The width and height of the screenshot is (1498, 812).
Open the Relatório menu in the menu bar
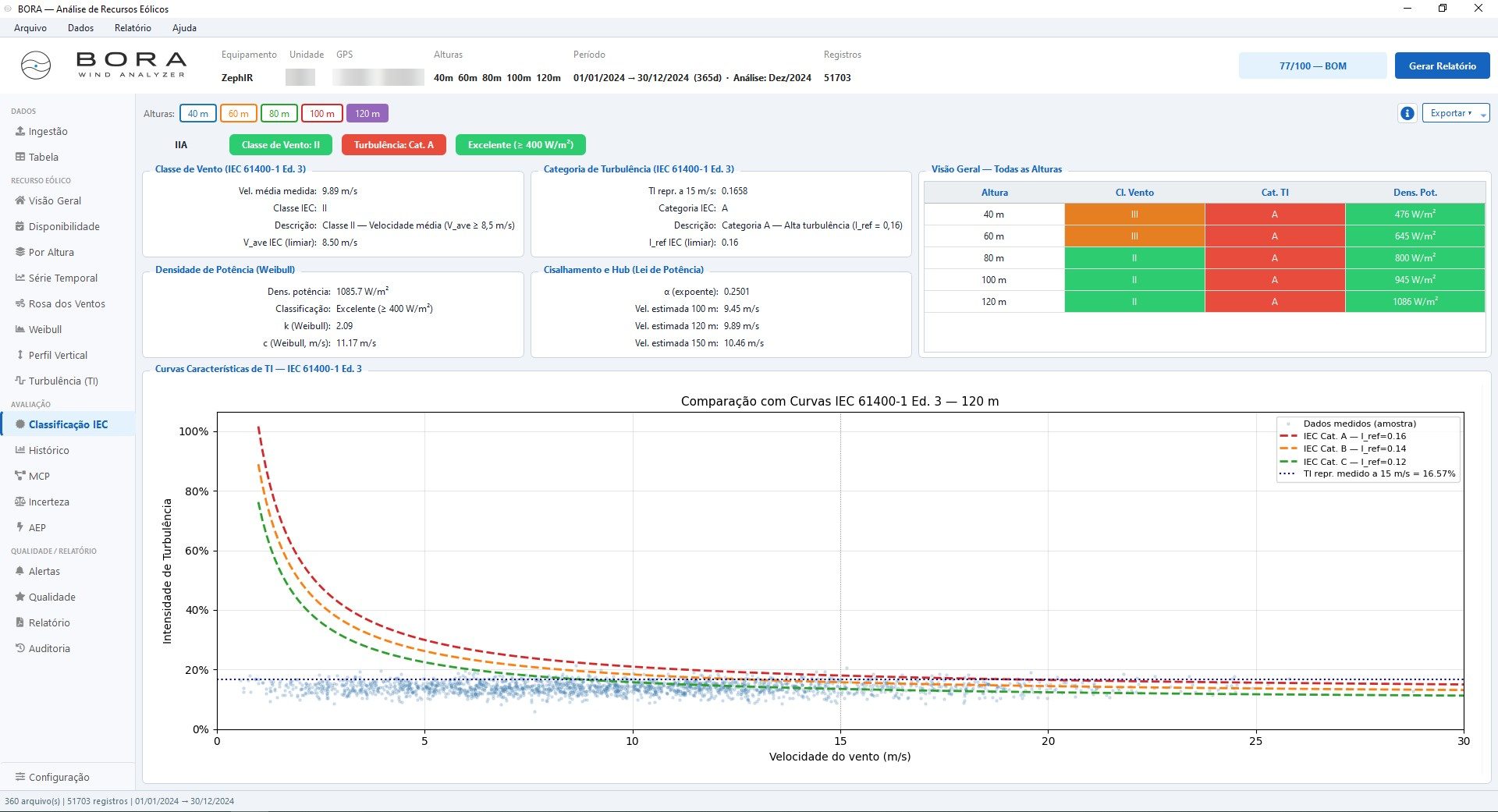[133, 28]
